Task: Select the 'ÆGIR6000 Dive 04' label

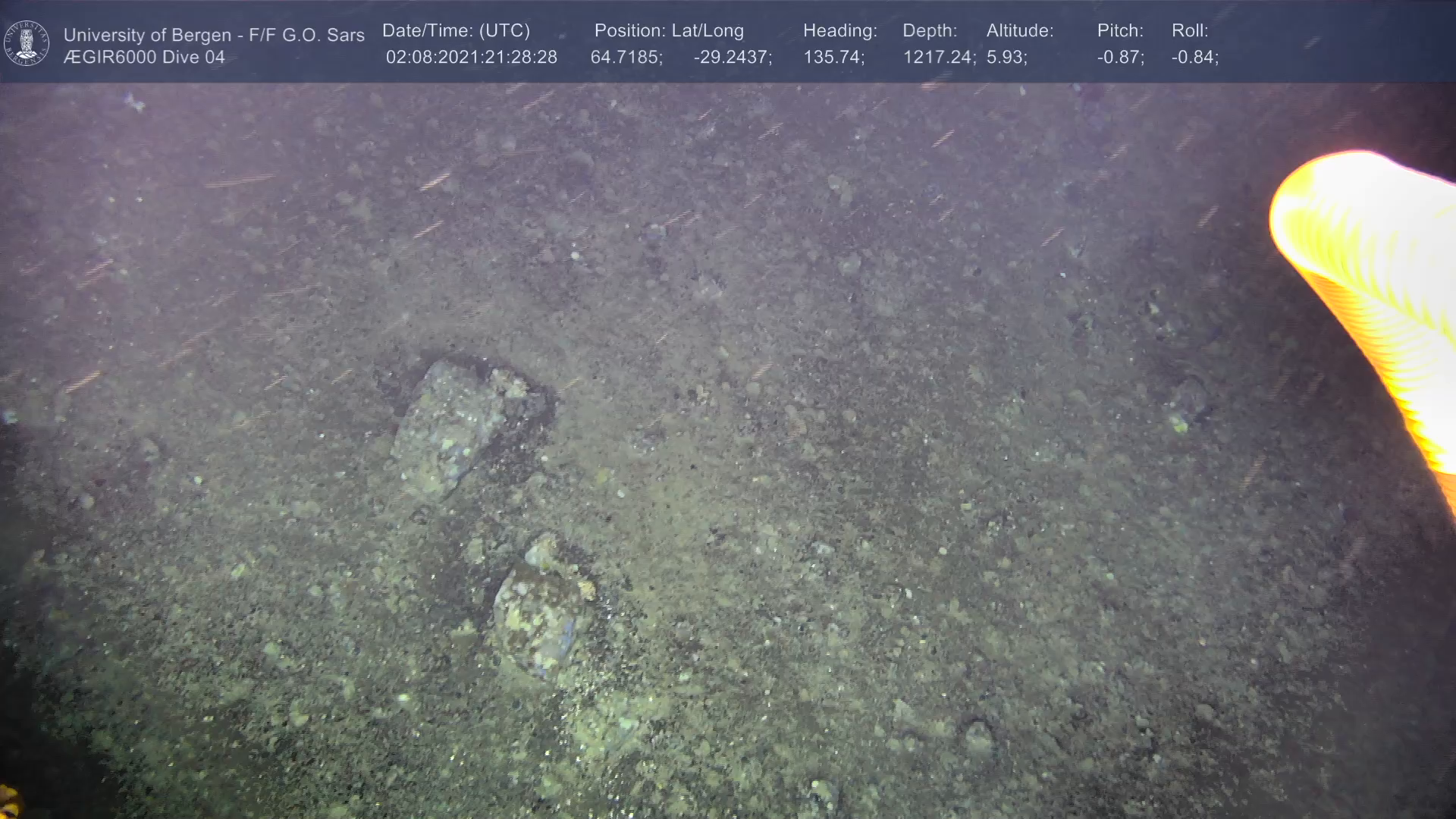Action: [x=144, y=58]
